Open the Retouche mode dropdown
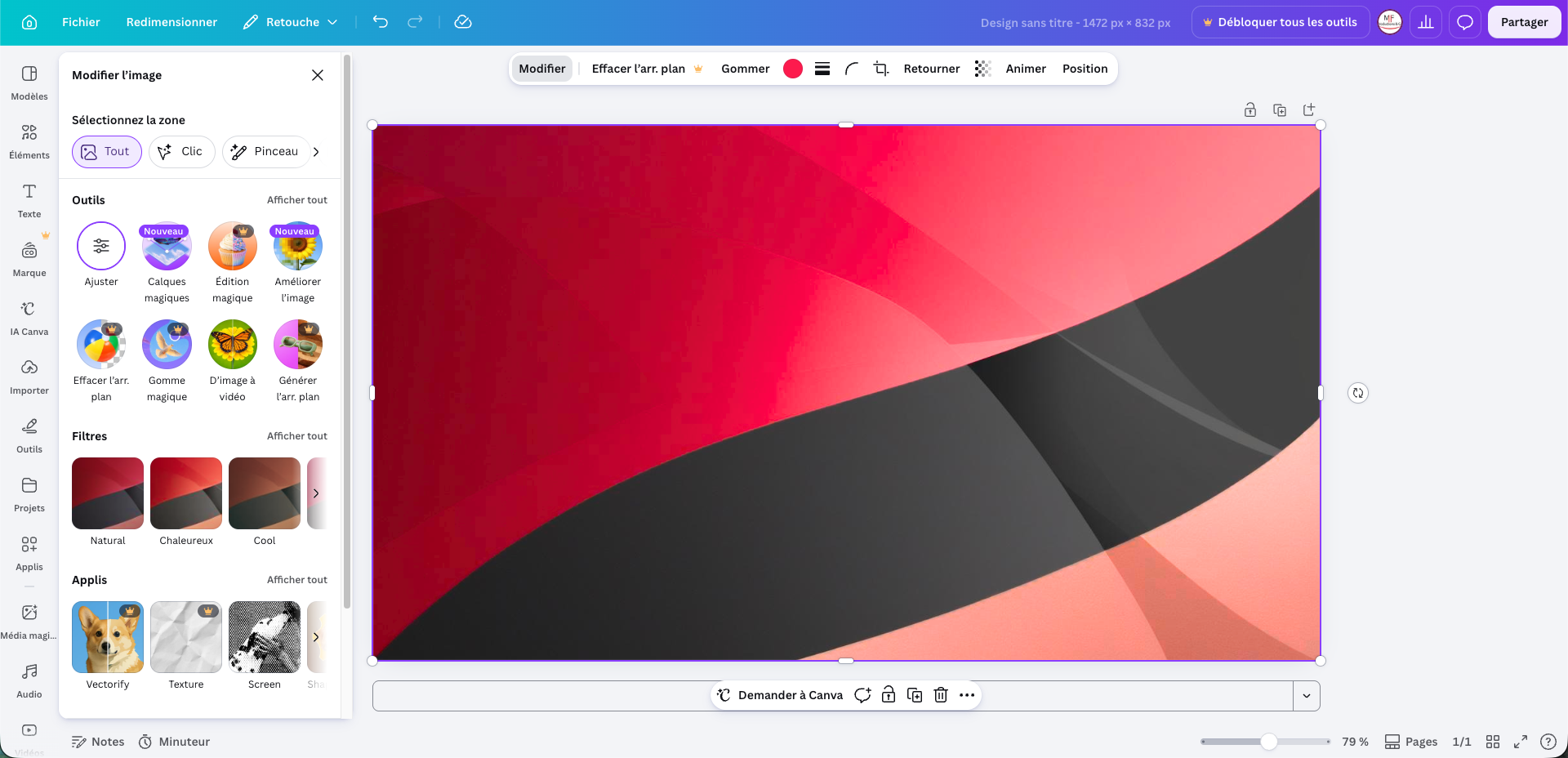The image size is (1568, 758). (290, 22)
